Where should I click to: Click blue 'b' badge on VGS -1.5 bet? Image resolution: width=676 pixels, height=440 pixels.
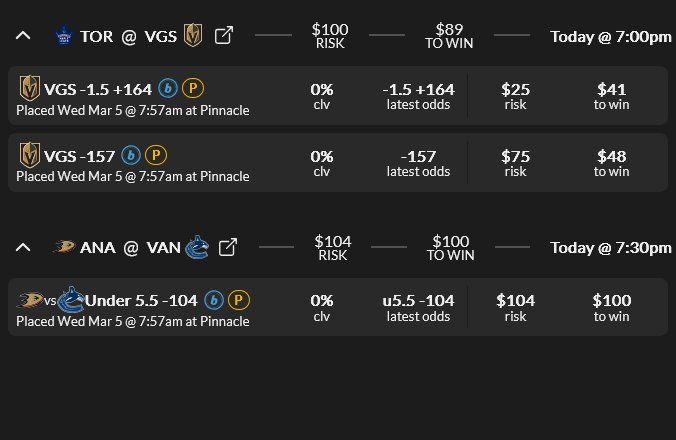point(168,89)
